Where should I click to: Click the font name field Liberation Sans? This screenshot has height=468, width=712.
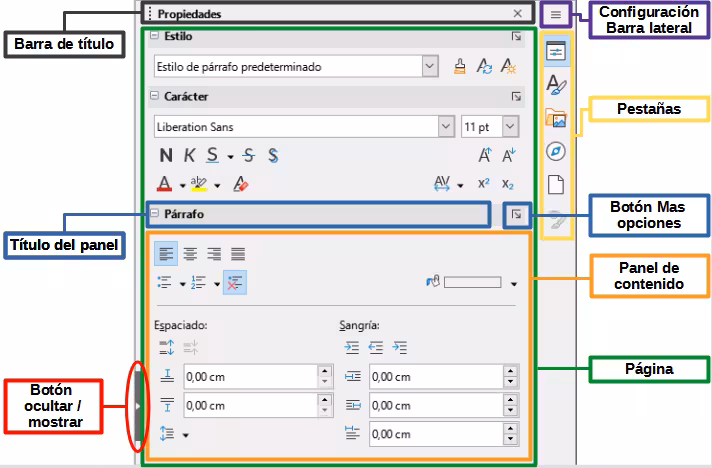click(297, 127)
